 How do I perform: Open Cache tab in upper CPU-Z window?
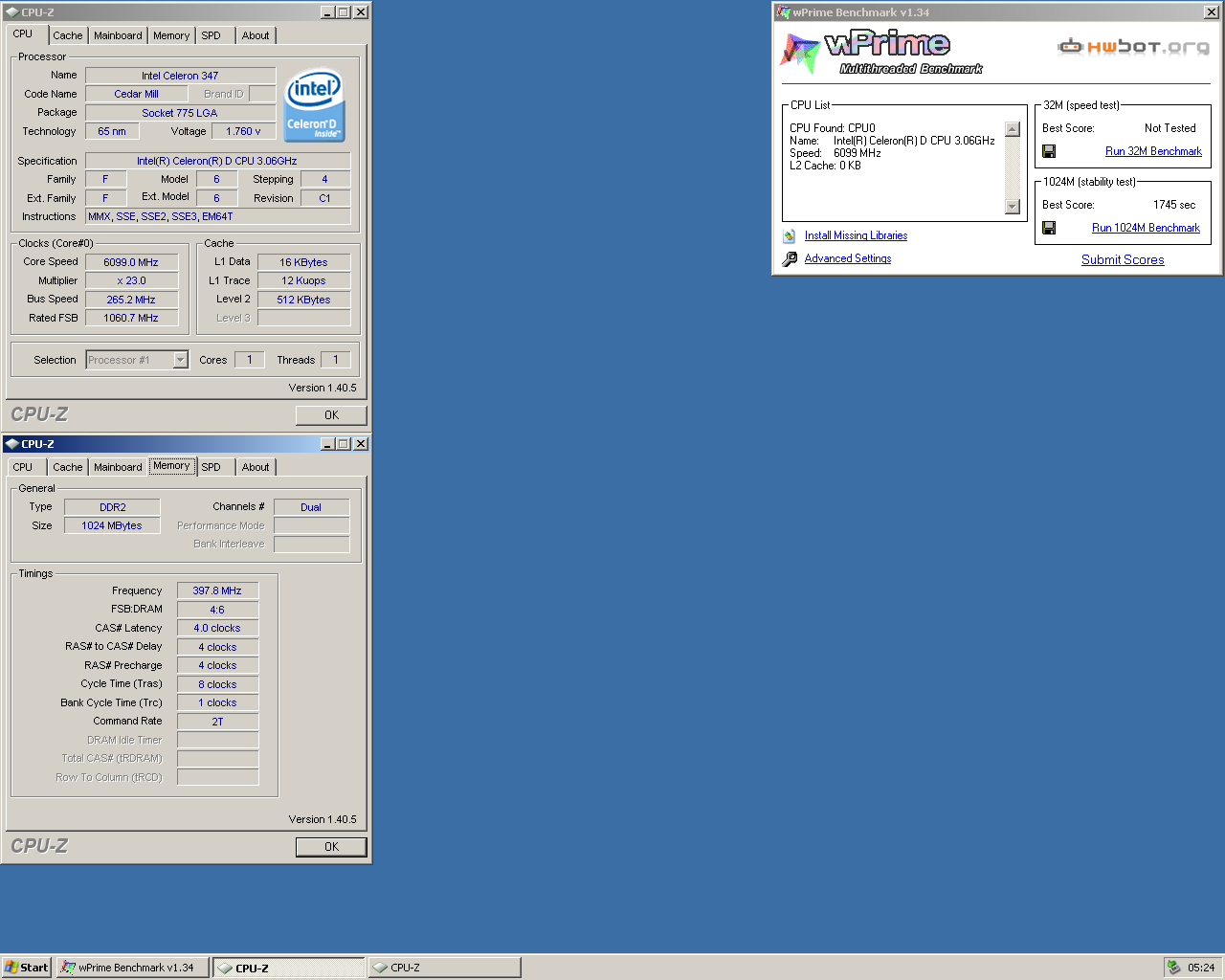click(68, 35)
